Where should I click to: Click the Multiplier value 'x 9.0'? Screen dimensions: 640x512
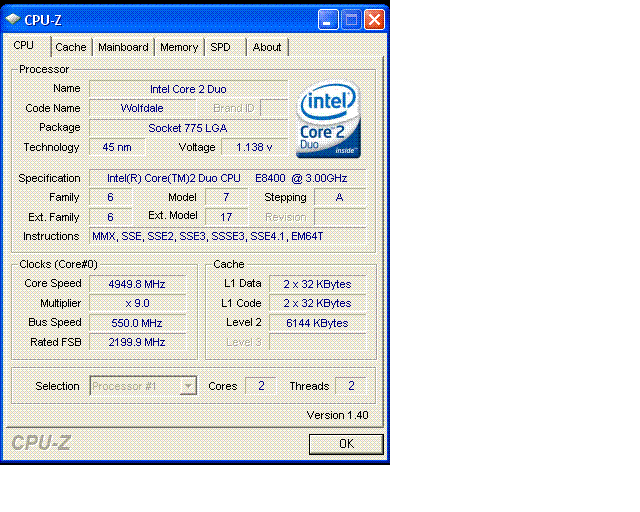(138, 303)
